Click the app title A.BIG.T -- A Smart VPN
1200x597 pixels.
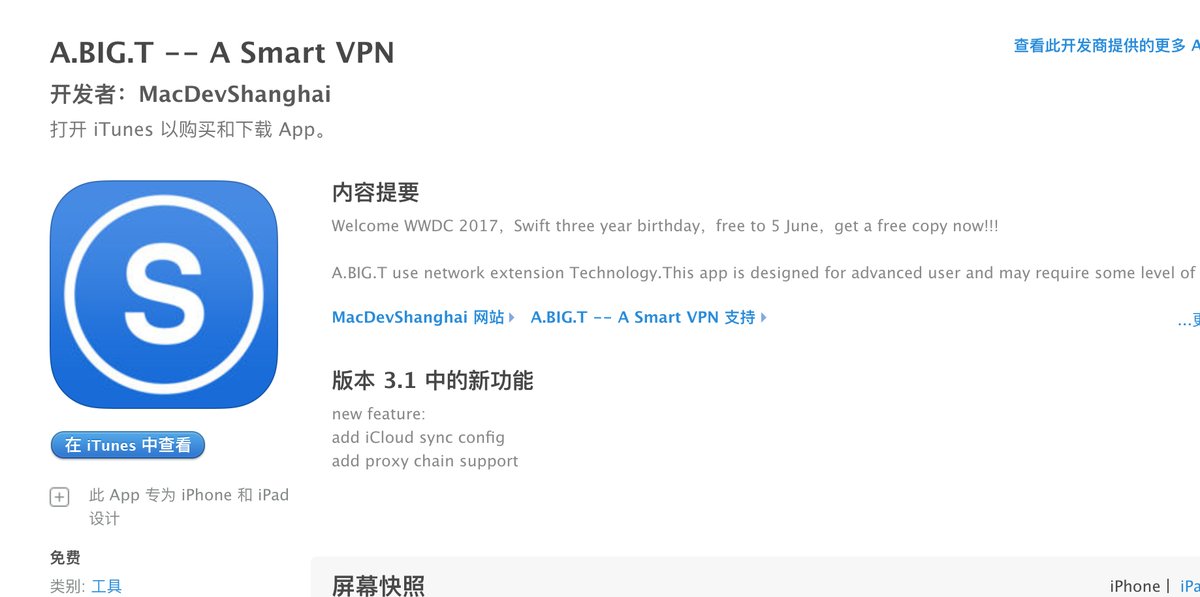tap(222, 52)
